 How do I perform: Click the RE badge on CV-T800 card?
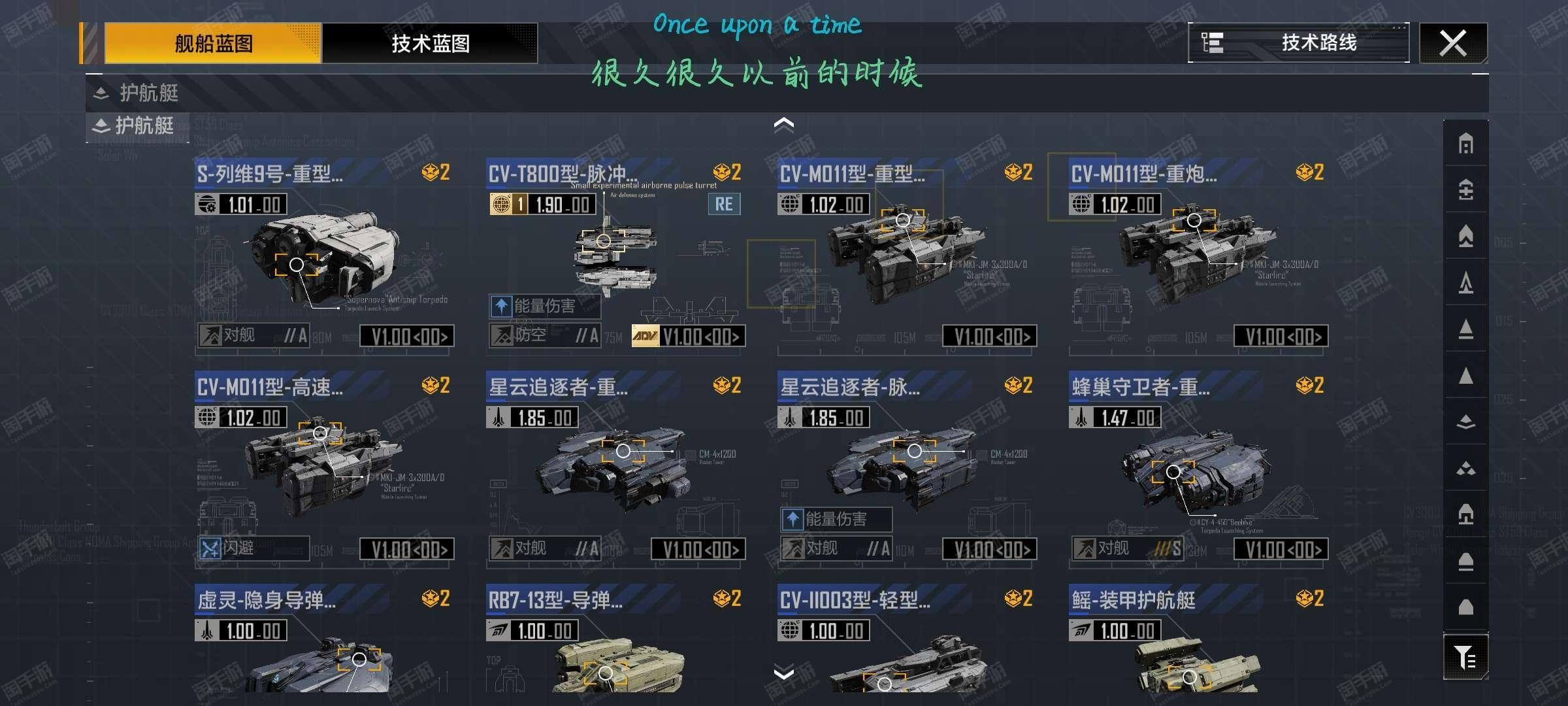pos(724,204)
